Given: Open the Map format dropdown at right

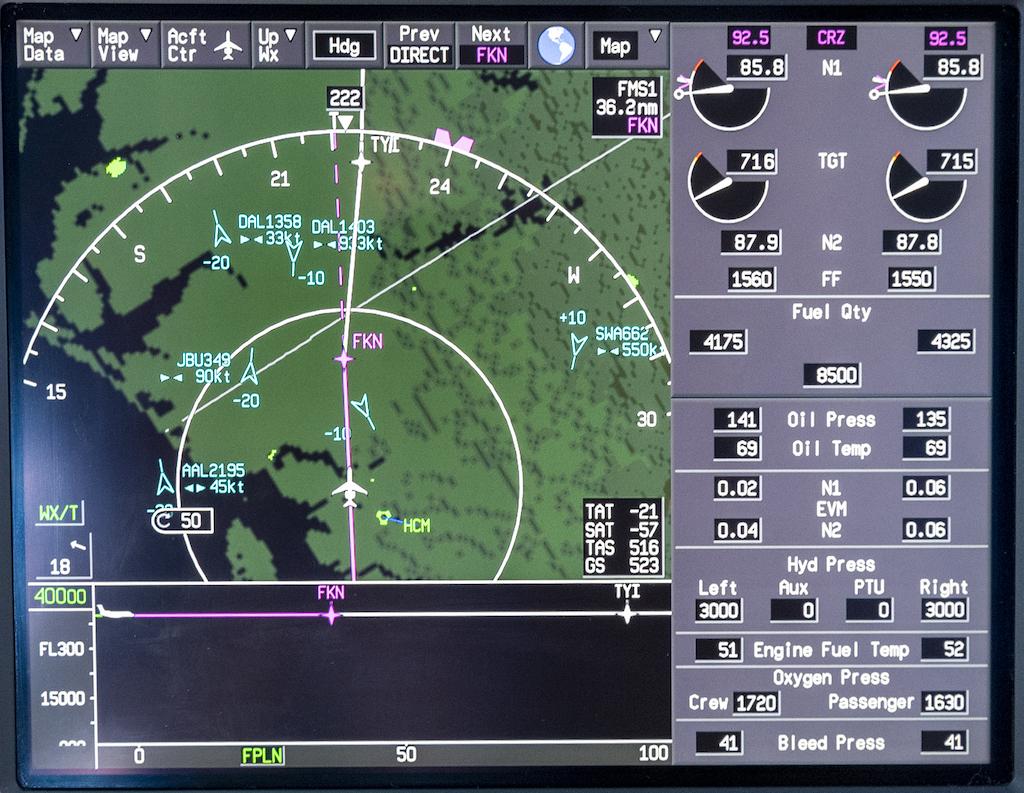Looking at the screenshot, I should [628, 46].
